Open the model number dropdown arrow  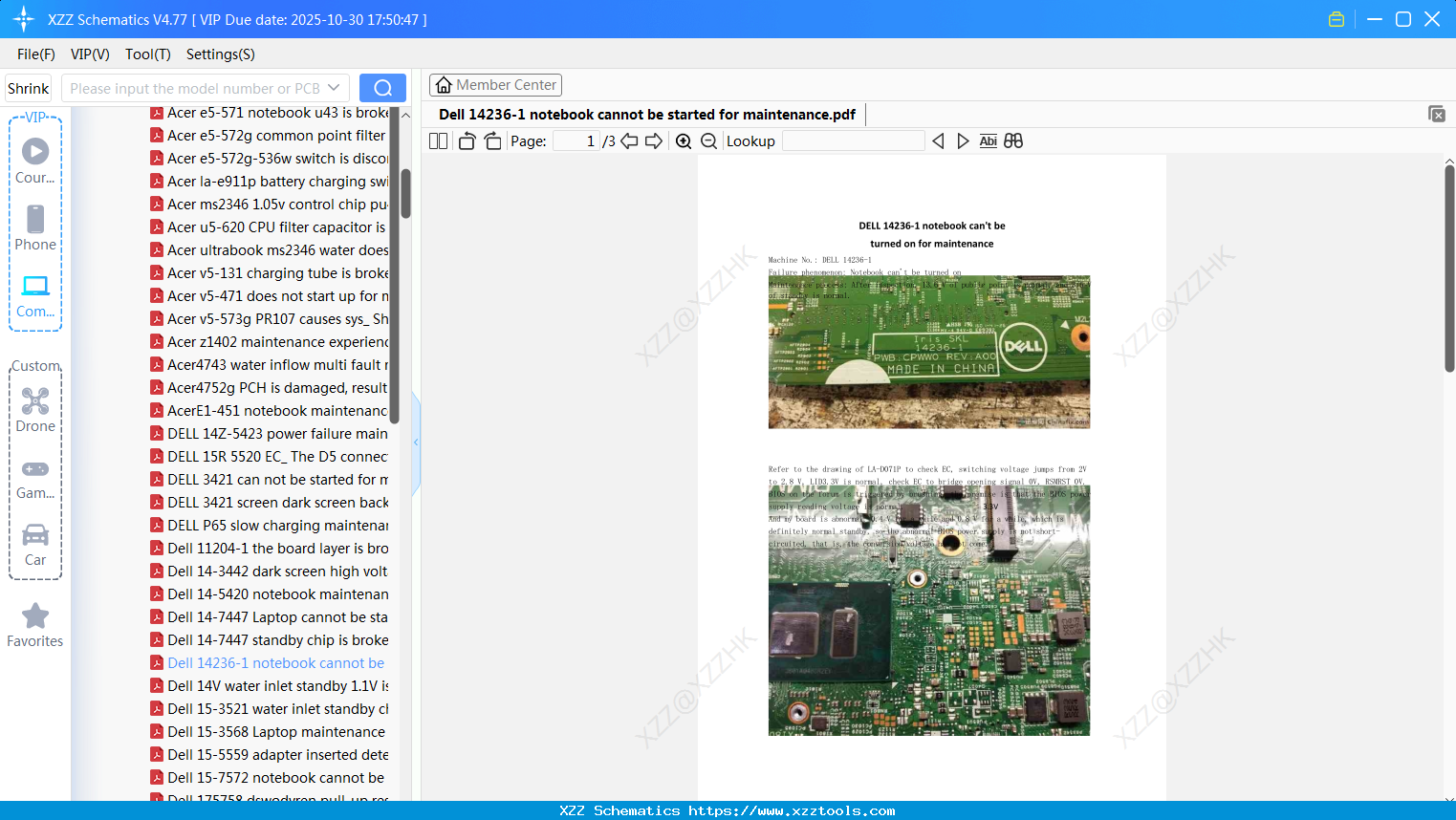pyautogui.click(x=334, y=88)
